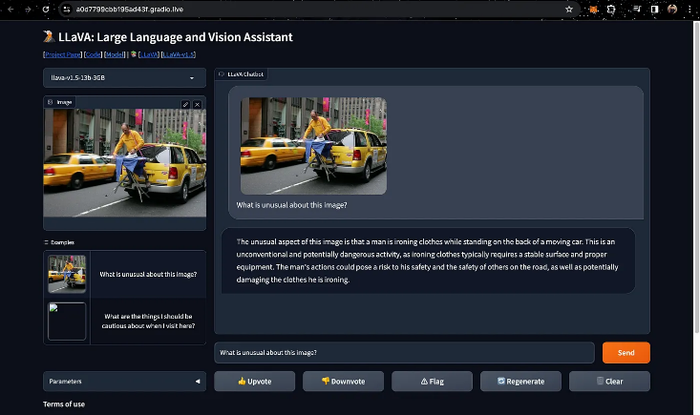
Task: Toggle the browser side panel icon
Action: (654, 9)
